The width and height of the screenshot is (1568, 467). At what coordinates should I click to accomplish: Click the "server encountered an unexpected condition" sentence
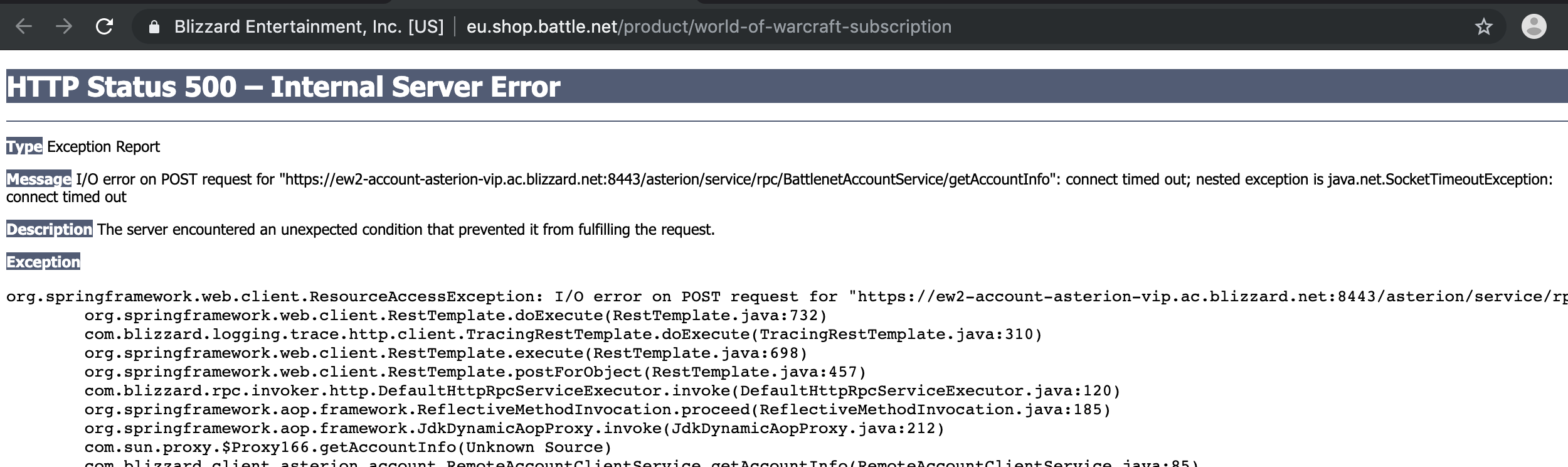coord(406,230)
